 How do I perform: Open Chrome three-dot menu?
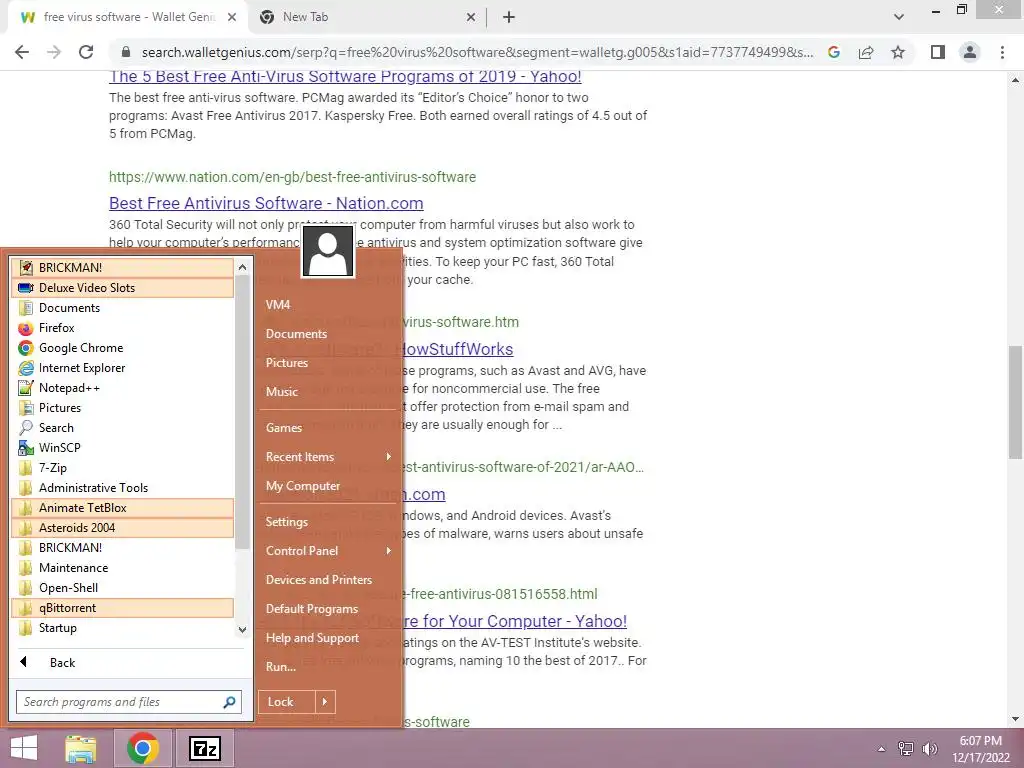[1002, 52]
